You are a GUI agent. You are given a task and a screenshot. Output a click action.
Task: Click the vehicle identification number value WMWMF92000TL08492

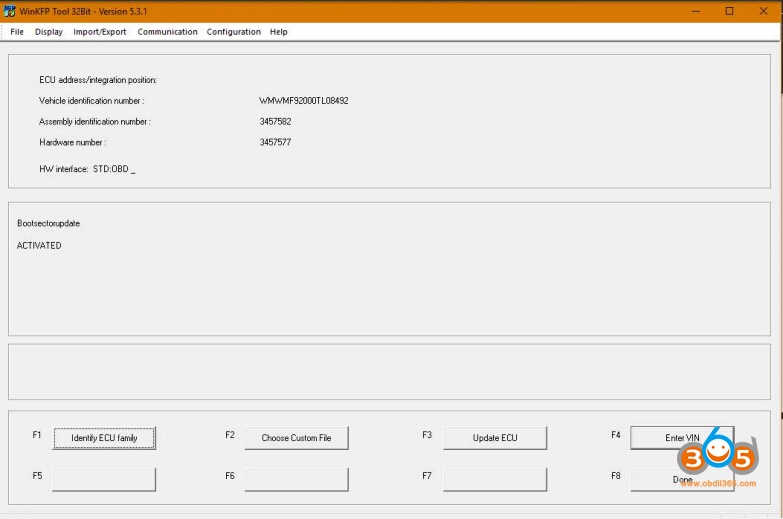pyautogui.click(x=304, y=101)
